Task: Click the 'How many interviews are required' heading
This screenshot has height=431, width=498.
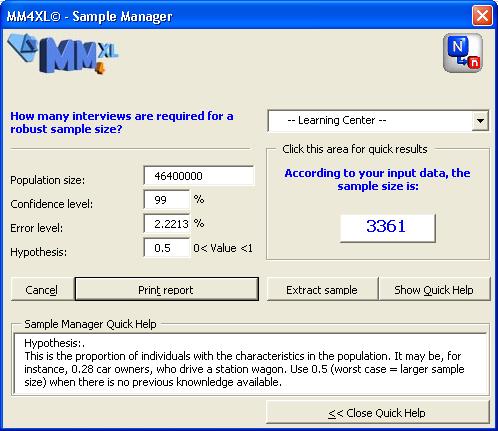Action: 122,122
